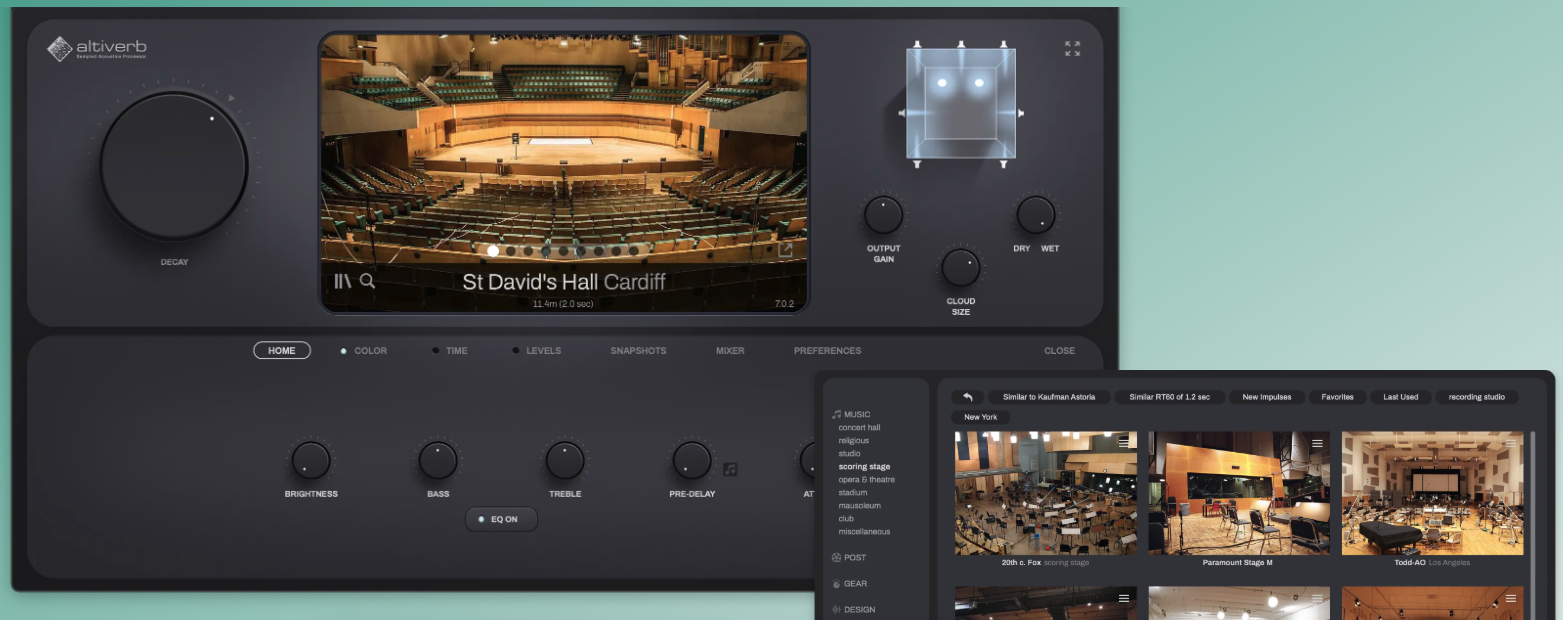Open the menu icon on Todd-AO thumbnail
The image size is (1563, 620).
[1510, 443]
